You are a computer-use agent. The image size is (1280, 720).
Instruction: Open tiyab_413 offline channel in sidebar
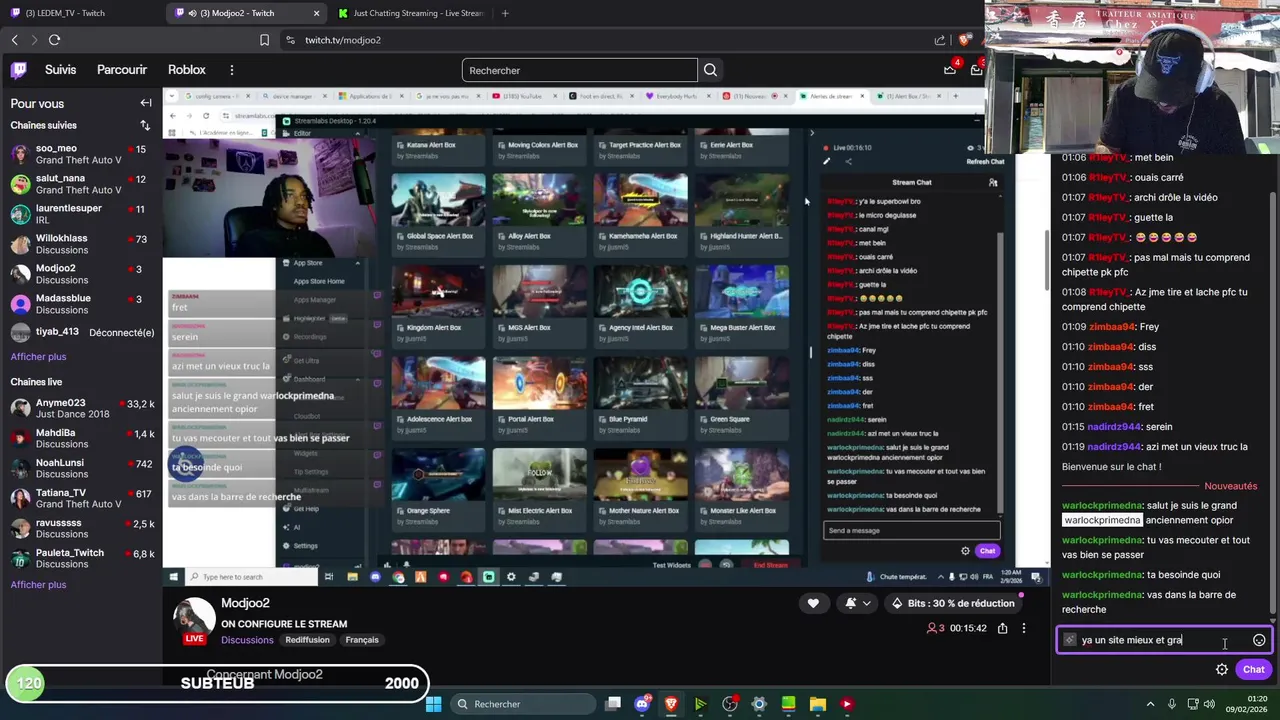(80, 332)
